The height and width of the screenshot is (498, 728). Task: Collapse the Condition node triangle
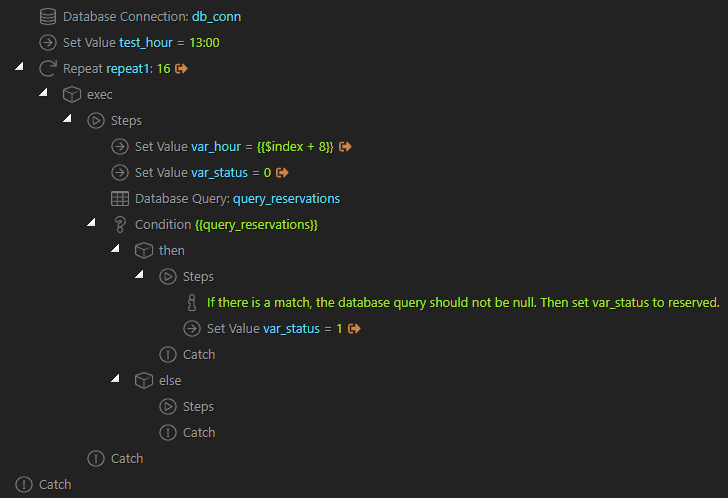pos(91,223)
